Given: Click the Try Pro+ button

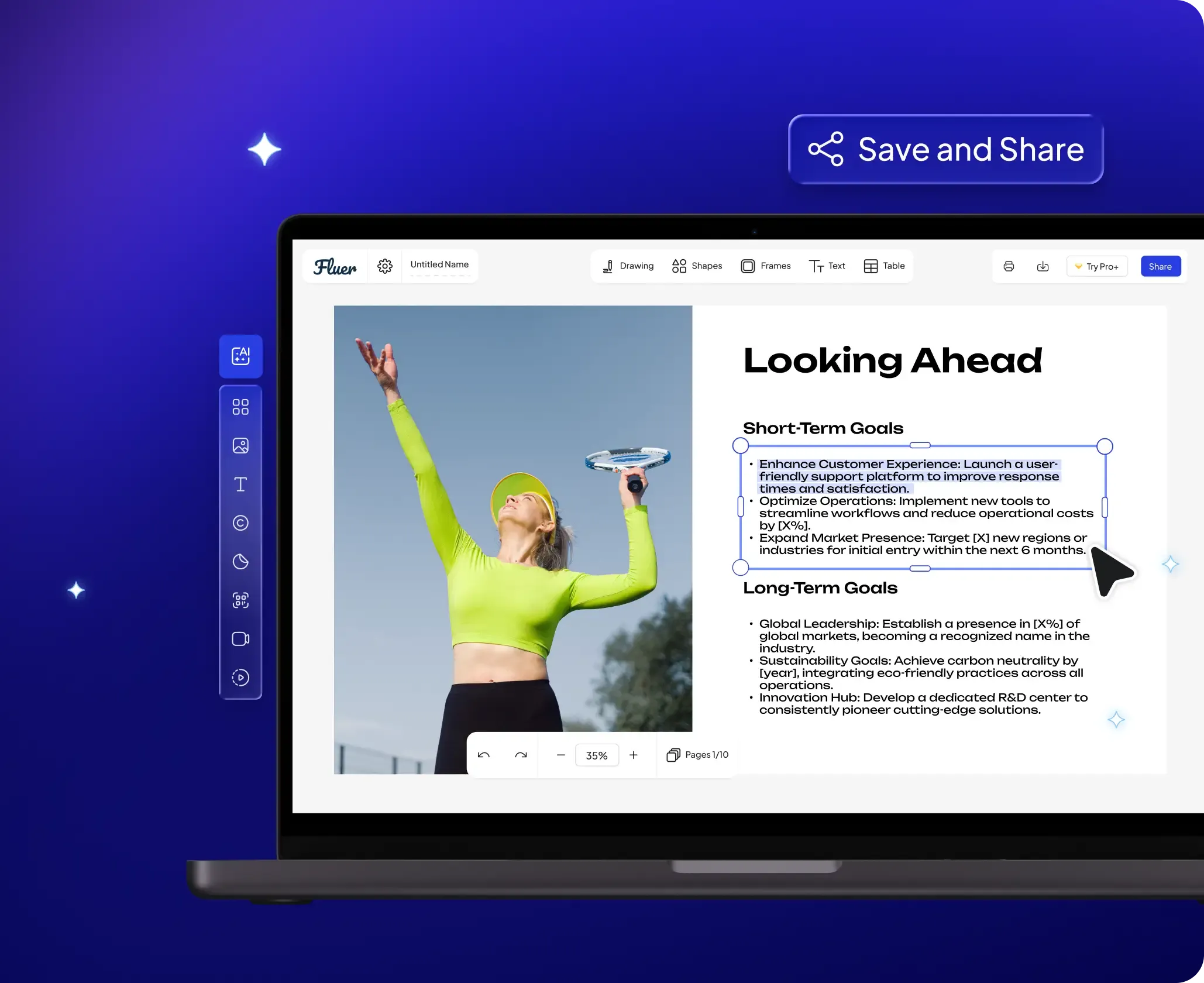Looking at the screenshot, I should coord(1096,267).
